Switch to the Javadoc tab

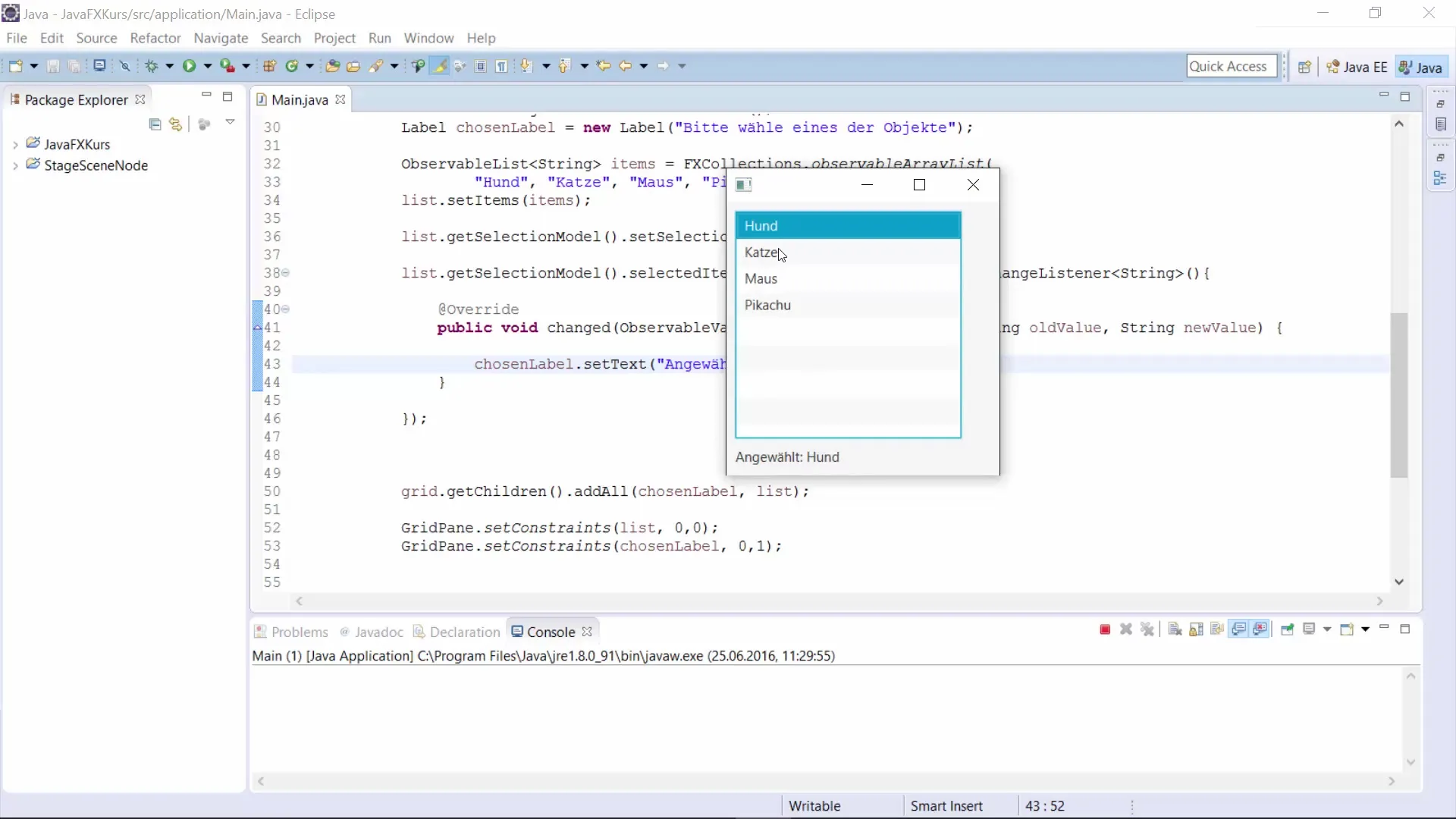(372, 632)
